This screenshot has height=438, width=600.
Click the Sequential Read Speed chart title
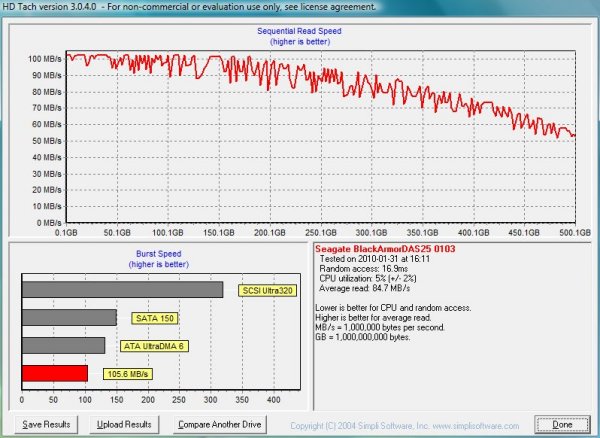tap(299, 31)
